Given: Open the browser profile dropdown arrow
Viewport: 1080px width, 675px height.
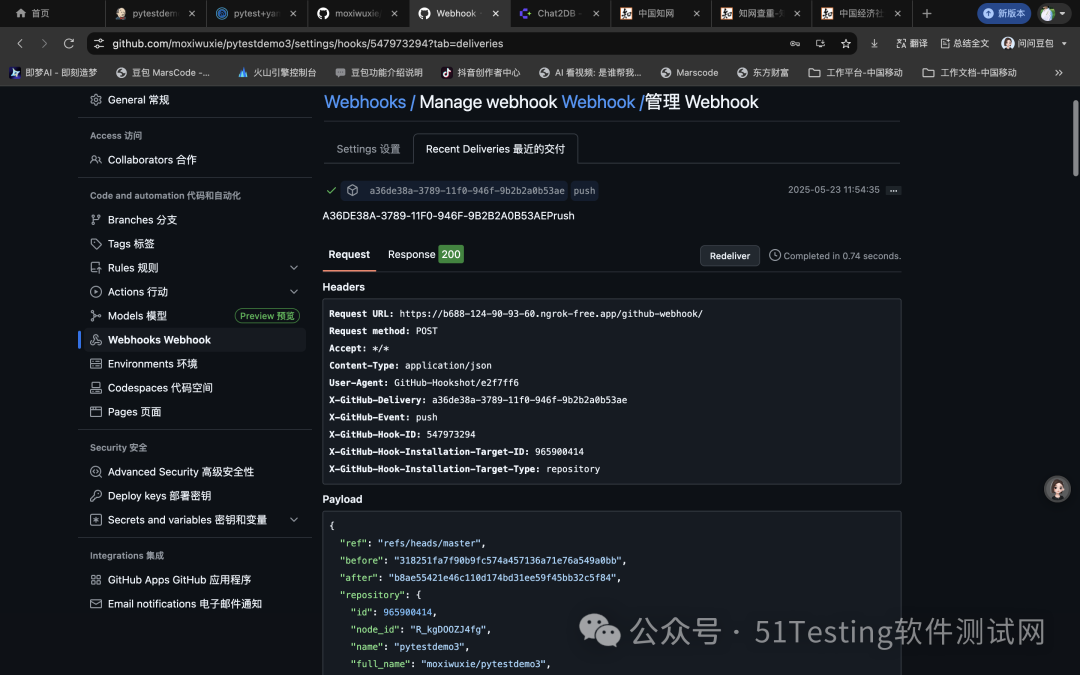Looking at the screenshot, I should pyautogui.click(x=1061, y=13).
